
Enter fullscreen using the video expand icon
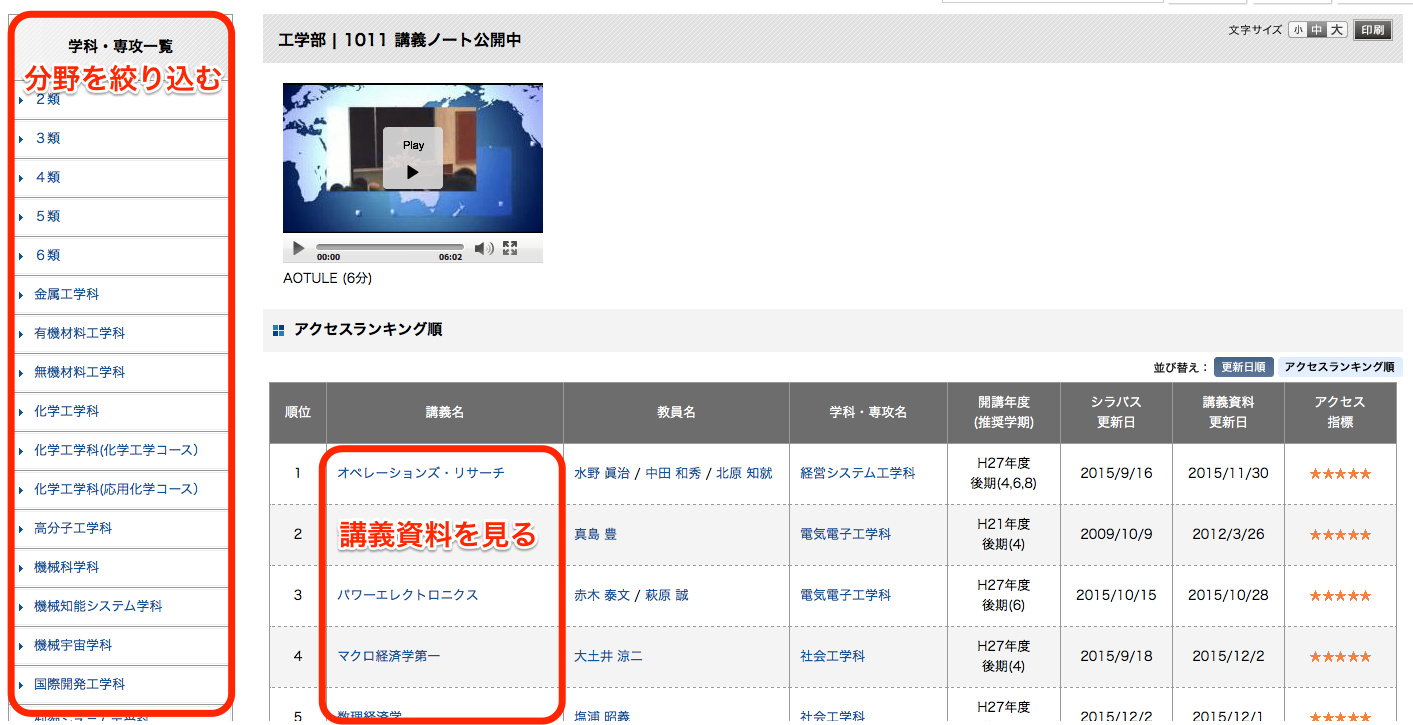click(x=510, y=248)
